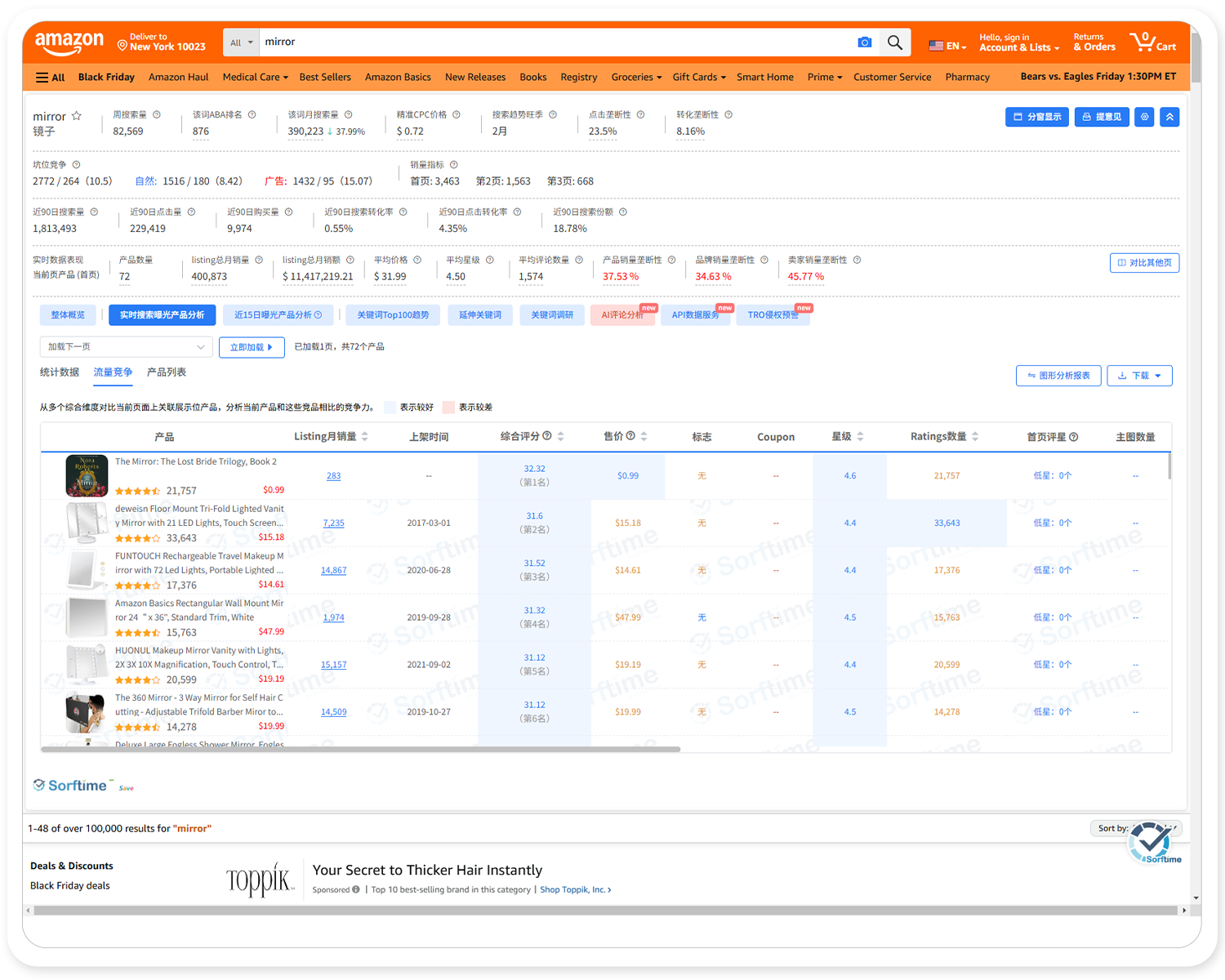Click the Sorftime floating checkmark badge

click(x=1153, y=840)
